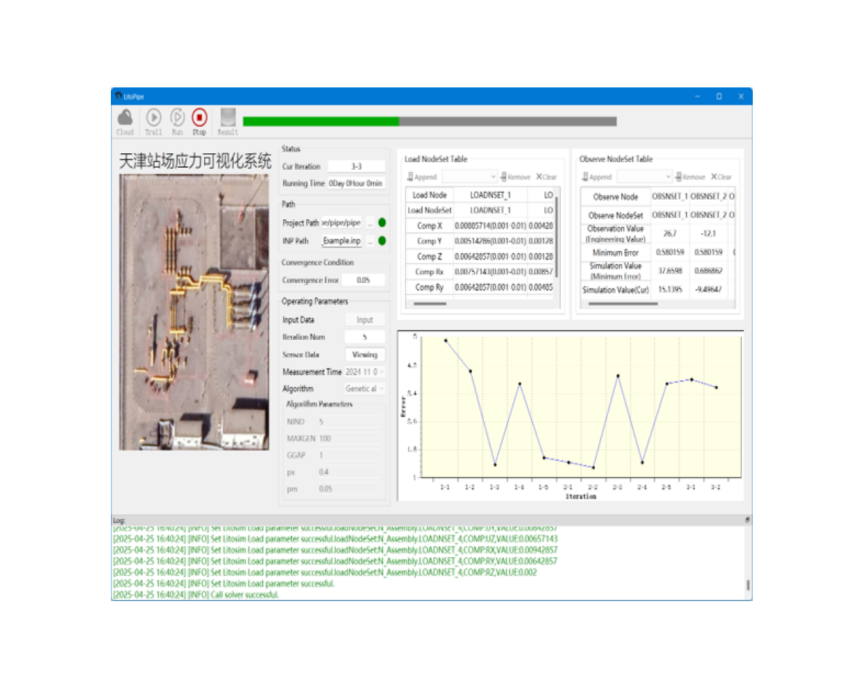Click the NIND parameter field
The image size is (850, 680).
coord(349,422)
